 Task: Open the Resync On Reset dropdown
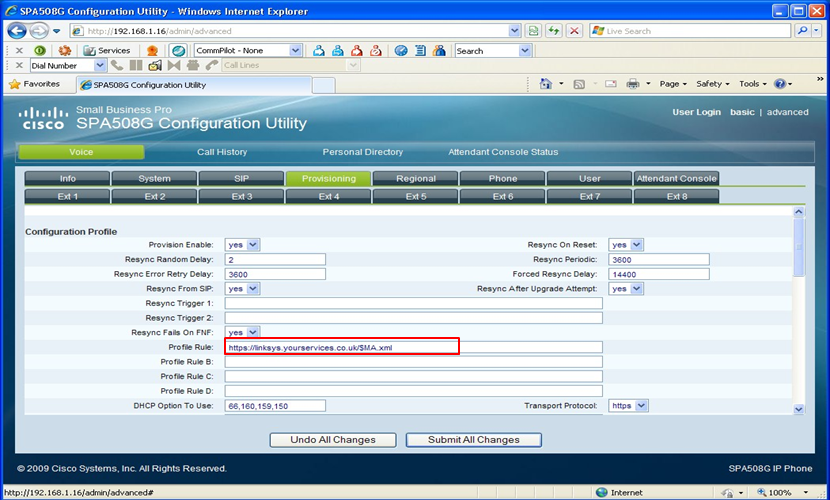[626, 245]
